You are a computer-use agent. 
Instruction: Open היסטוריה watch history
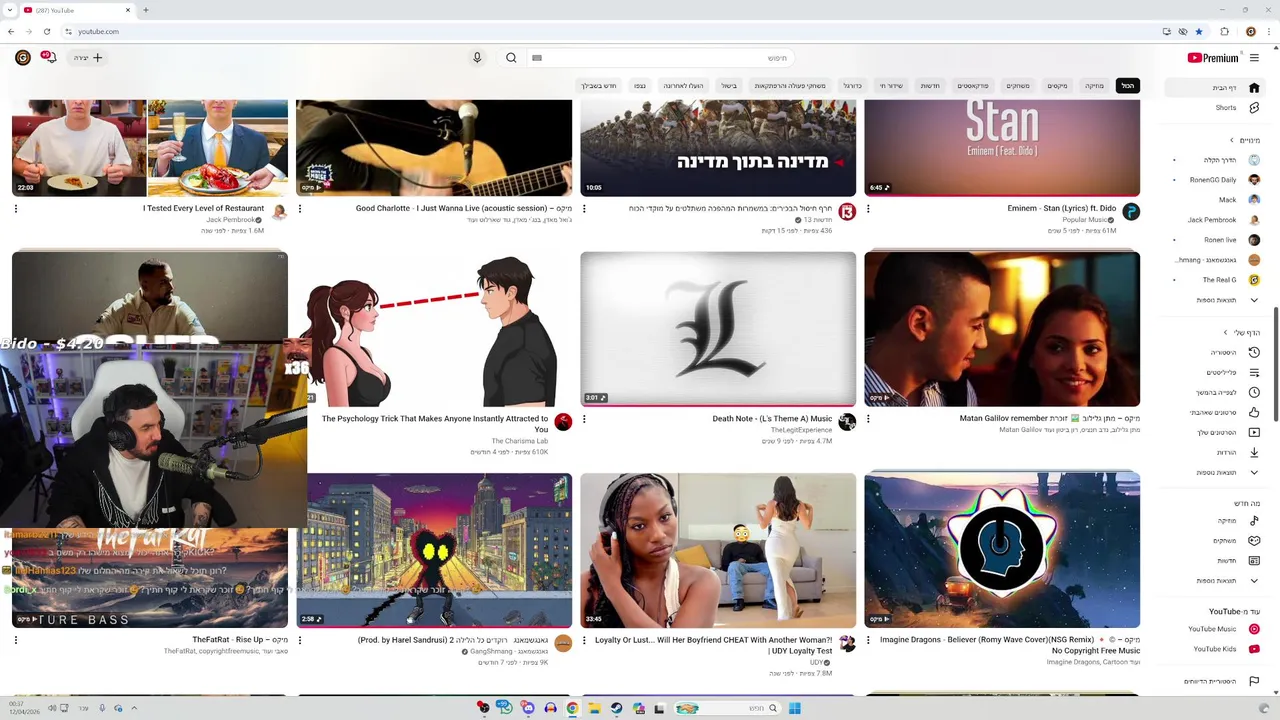pyautogui.click(x=1215, y=352)
